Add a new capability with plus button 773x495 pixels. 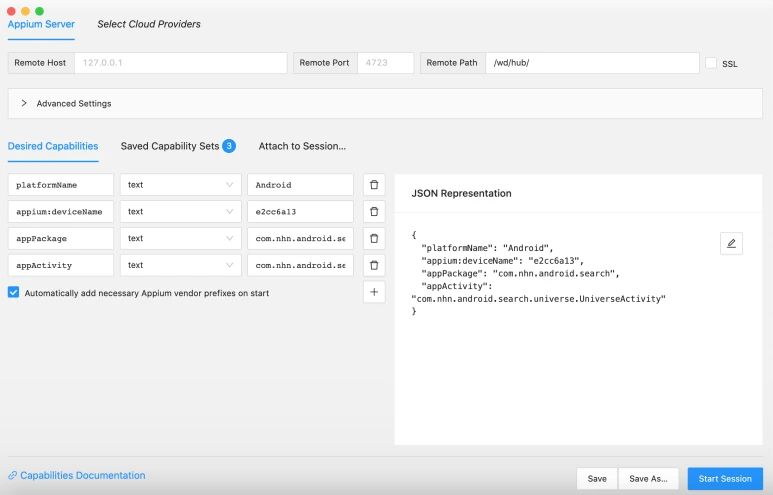pyautogui.click(x=374, y=292)
